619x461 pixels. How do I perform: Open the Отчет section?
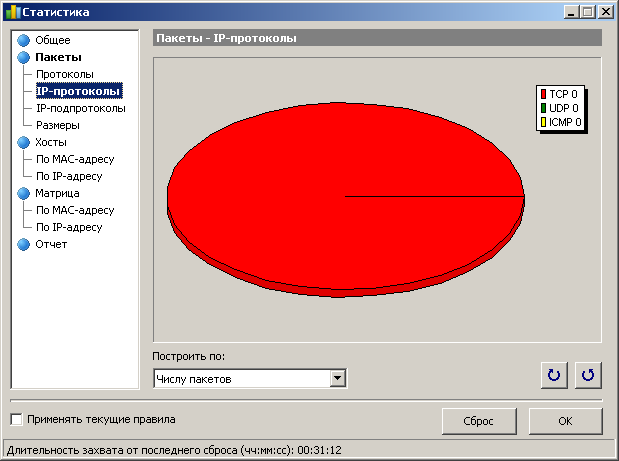[51, 244]
